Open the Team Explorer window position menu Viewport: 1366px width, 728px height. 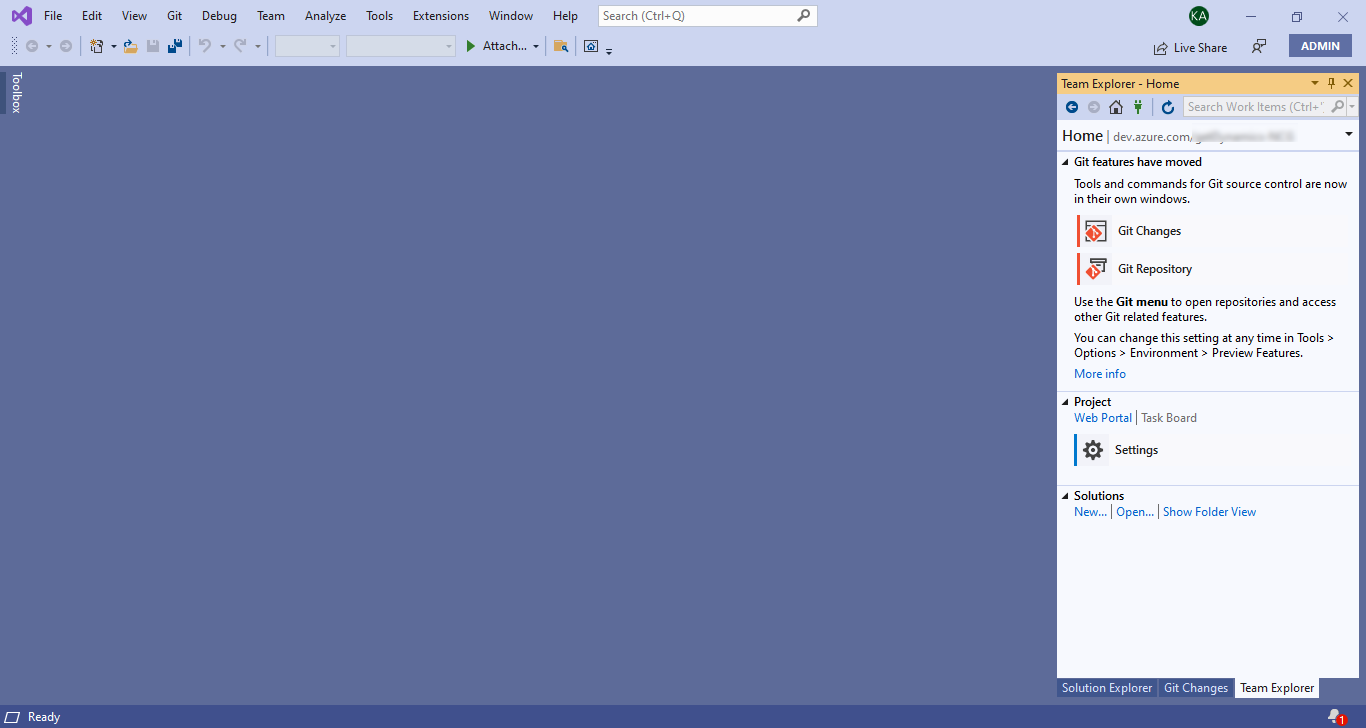coord(1315,84)
